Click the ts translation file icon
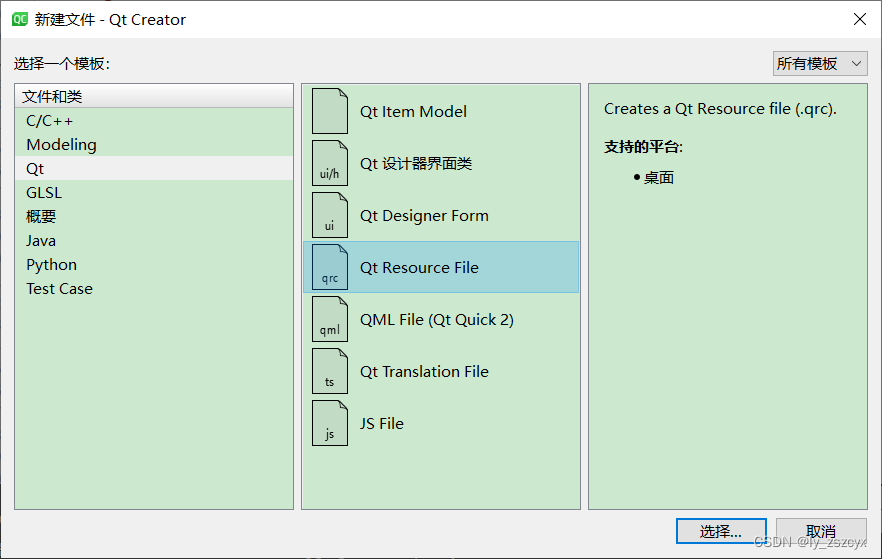 330,371
